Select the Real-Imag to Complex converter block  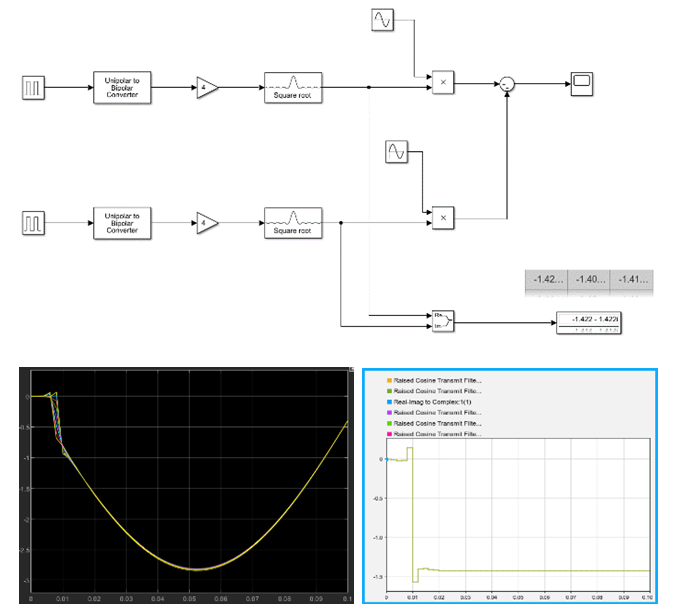442,320
